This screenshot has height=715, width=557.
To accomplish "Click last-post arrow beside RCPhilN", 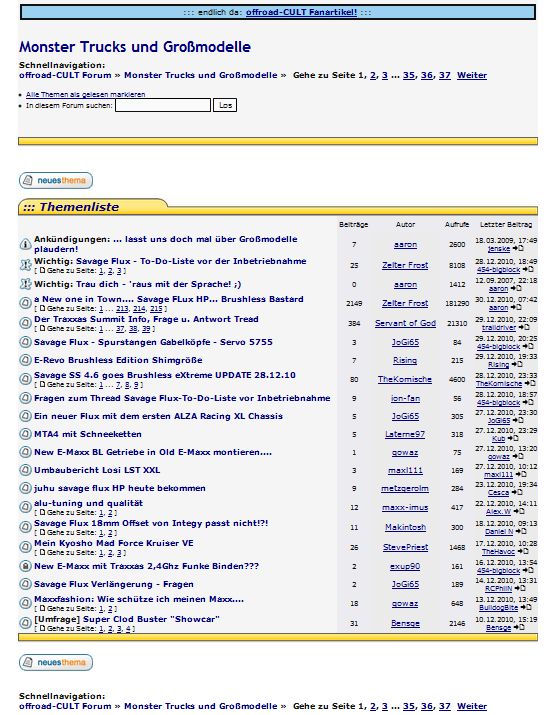I will [520, 588].
